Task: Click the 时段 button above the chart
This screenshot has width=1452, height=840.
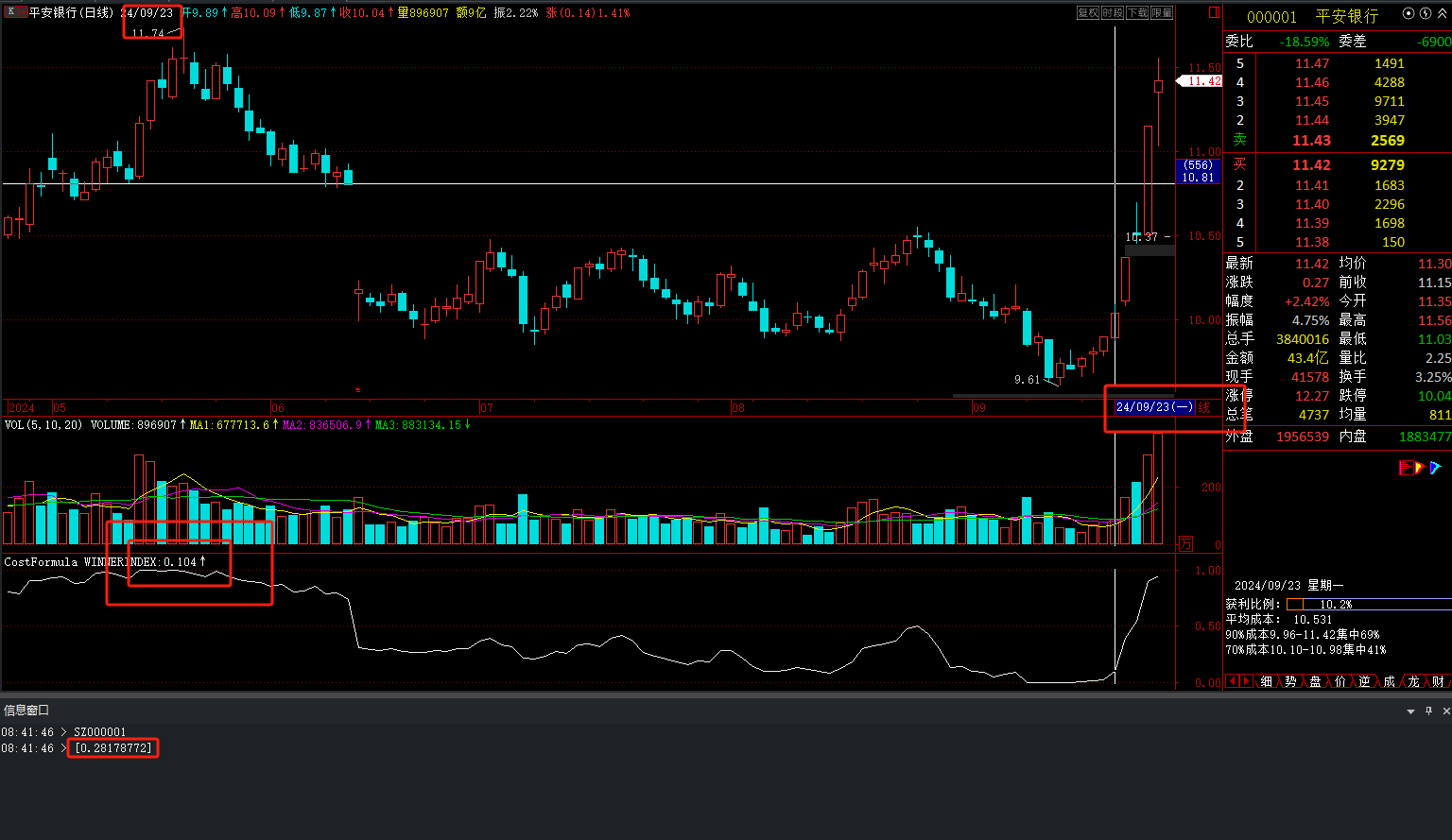Action: (1113, 12)
